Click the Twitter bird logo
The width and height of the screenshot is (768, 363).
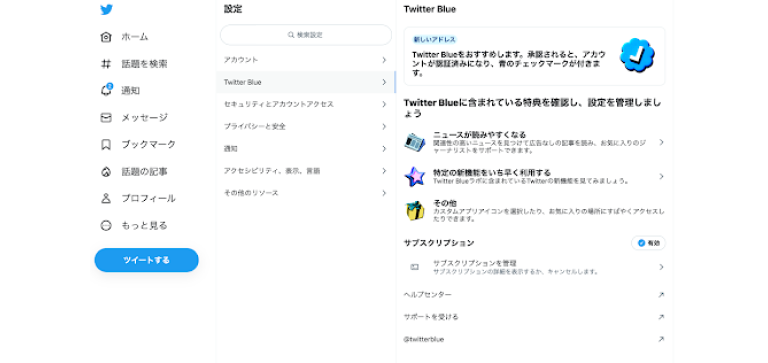click(106, 9)
